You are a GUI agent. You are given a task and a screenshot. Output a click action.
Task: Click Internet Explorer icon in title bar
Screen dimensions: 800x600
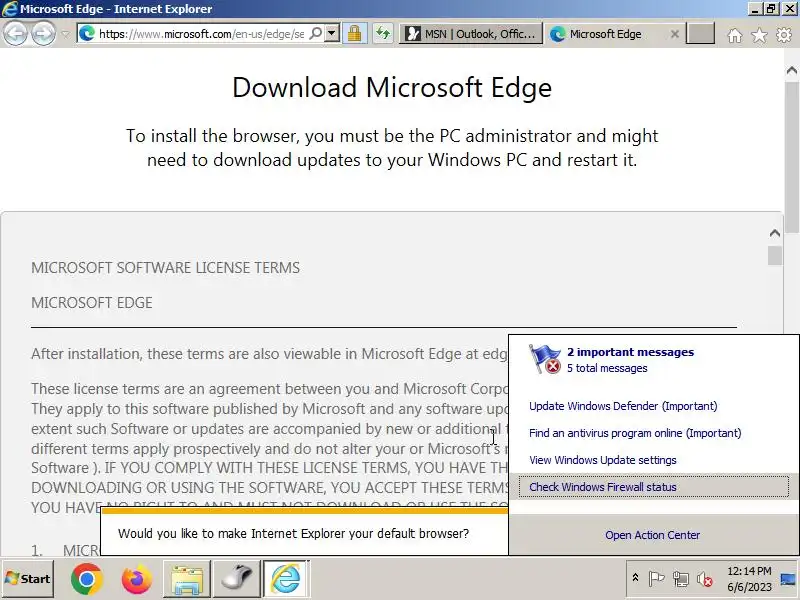pos(9,8)
